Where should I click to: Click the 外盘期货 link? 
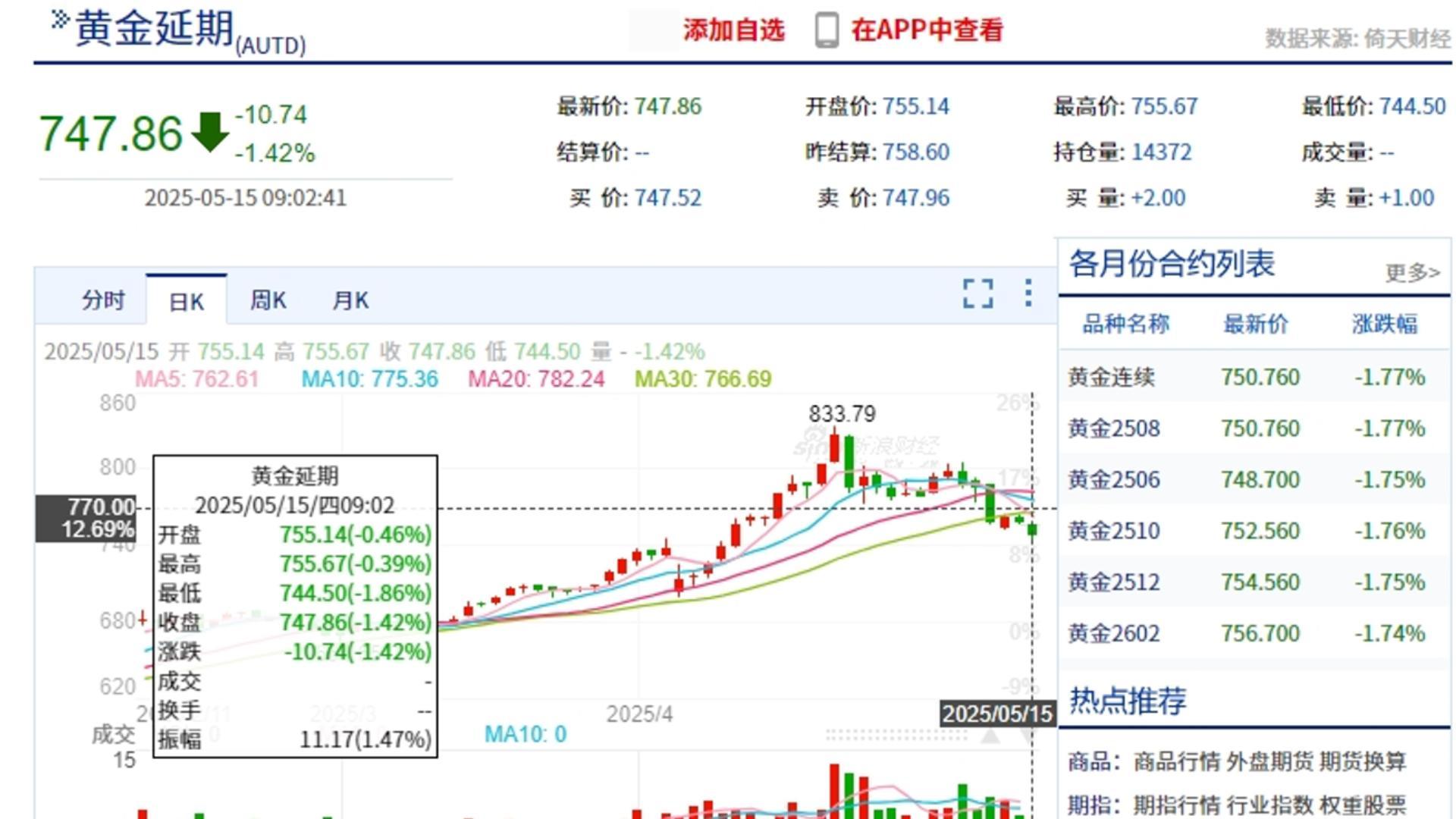coord(1269,761)
